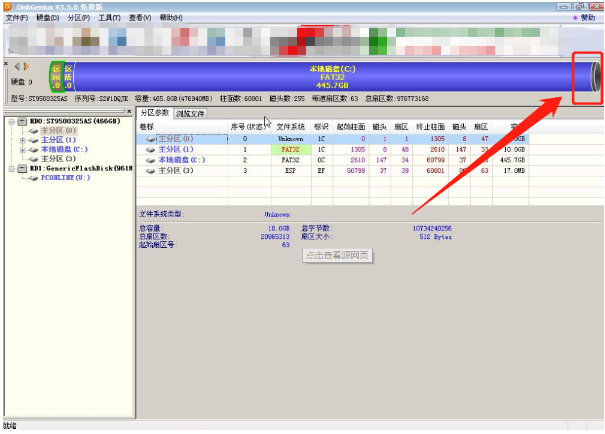Viewport: 605px width, 434px height.
Task: Click the ESP file system cell
Action: click(291, 171)
